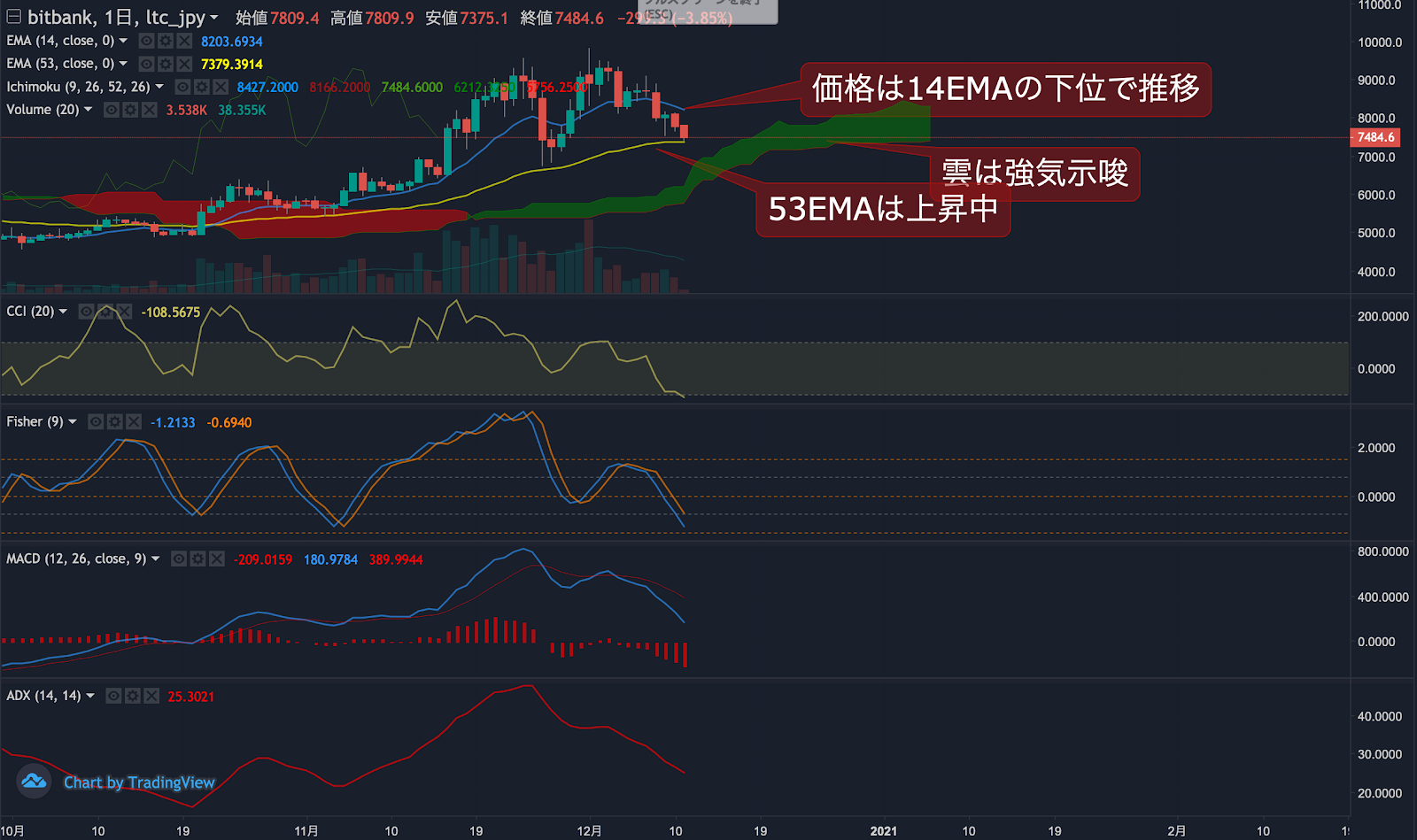
Task: Remove the Volume indicator
Action: 150,110
